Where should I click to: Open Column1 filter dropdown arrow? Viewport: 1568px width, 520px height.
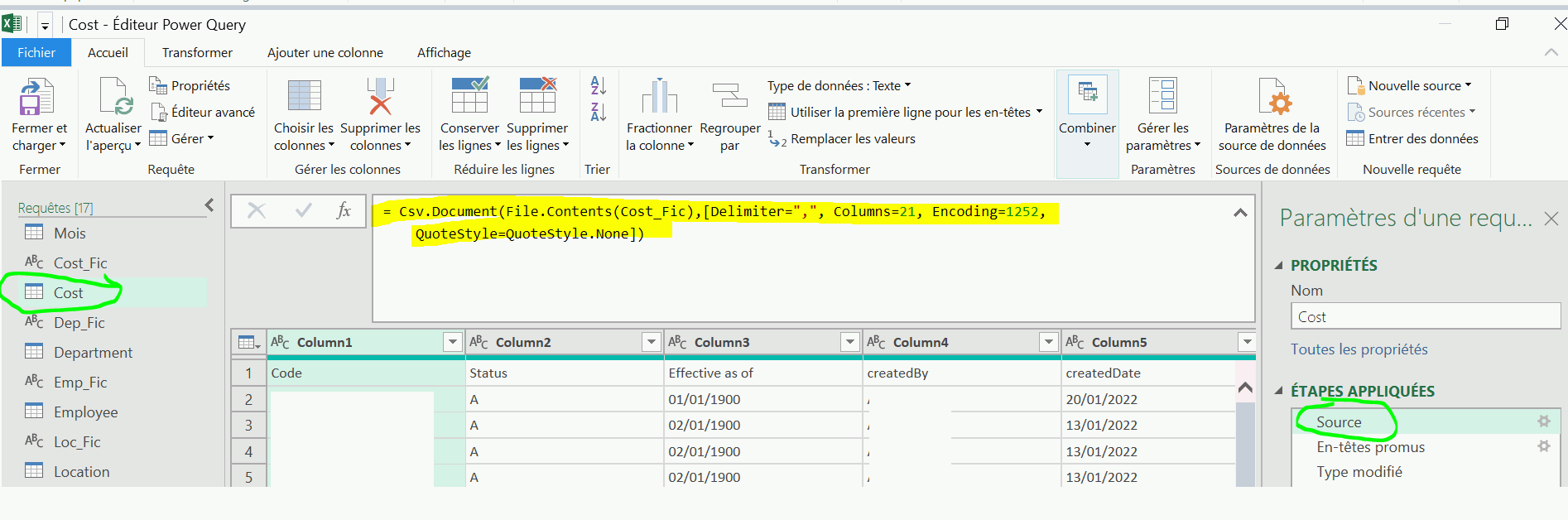(452, 342)
